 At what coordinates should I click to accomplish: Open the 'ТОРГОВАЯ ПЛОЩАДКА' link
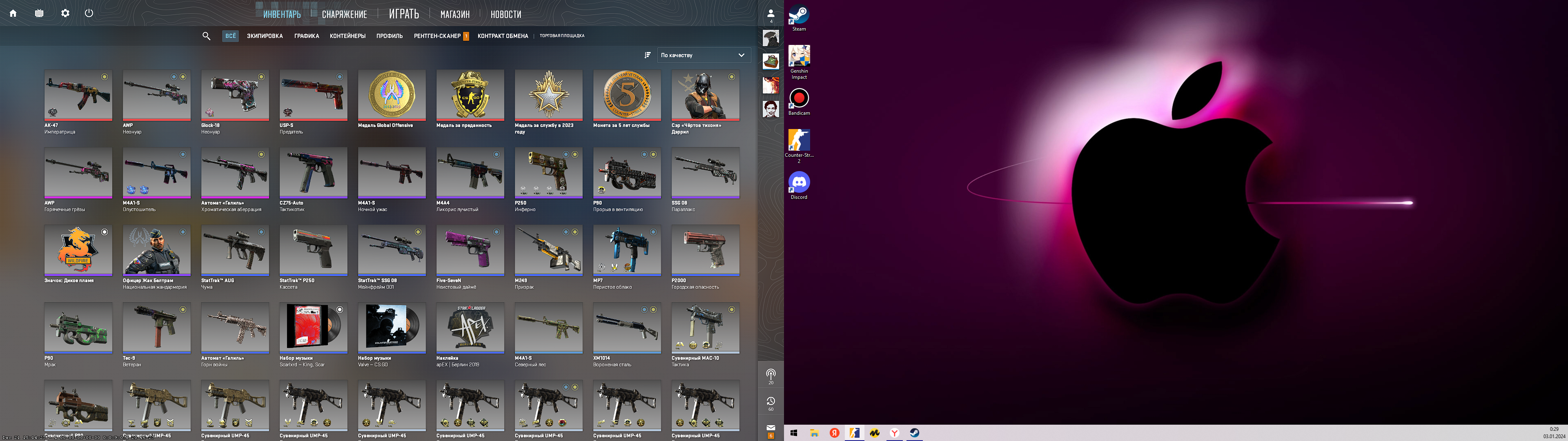coord(562,36)
